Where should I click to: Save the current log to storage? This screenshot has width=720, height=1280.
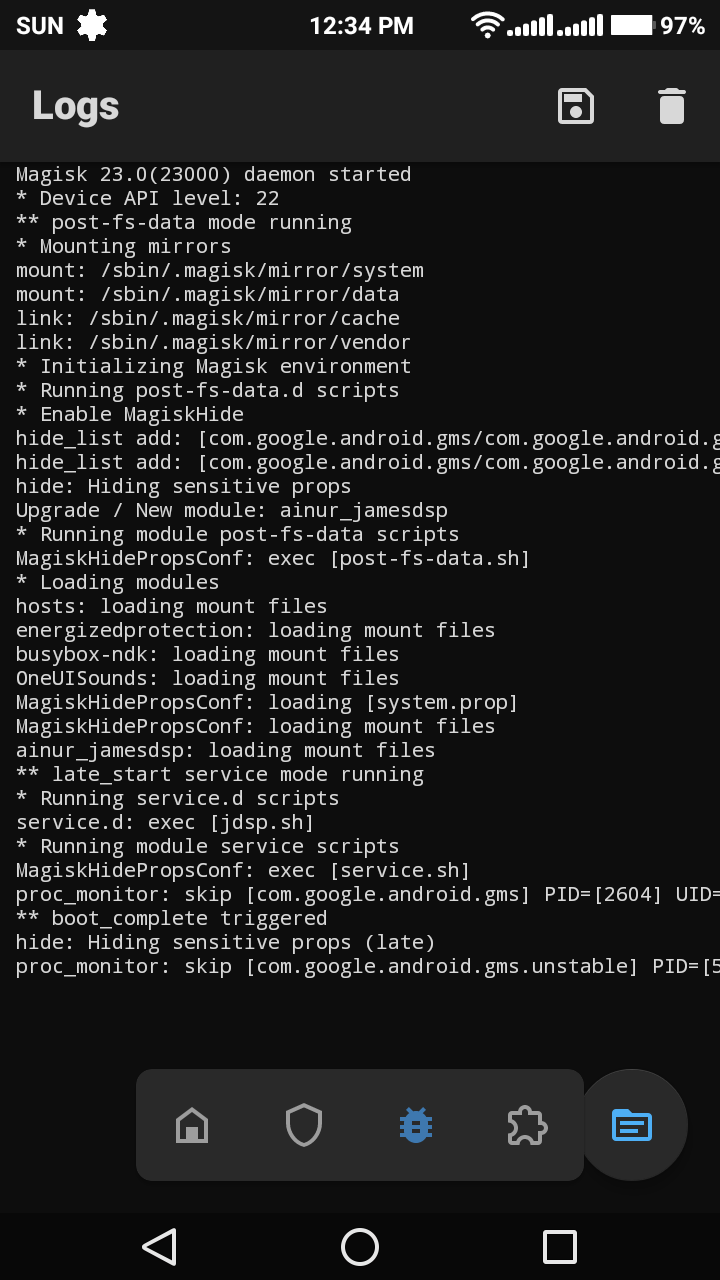pyautogui.click(x=574, y=105)
